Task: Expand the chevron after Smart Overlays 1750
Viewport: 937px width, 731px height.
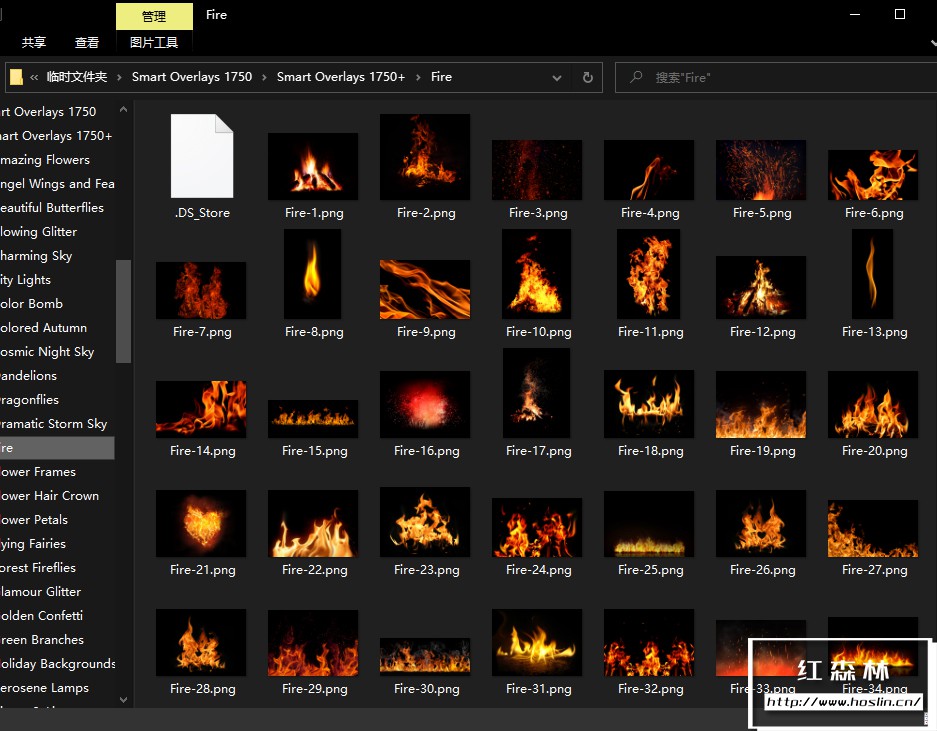Action: click(265, 77)
